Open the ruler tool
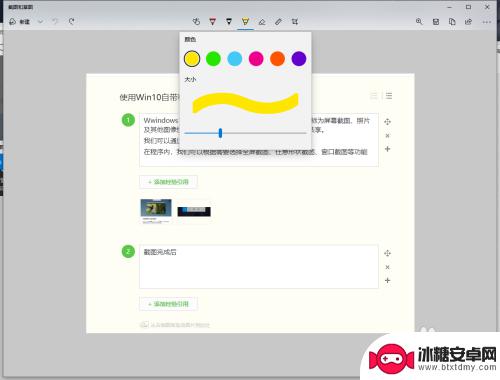Screen dimensions: 500x380 pos(278,22)
